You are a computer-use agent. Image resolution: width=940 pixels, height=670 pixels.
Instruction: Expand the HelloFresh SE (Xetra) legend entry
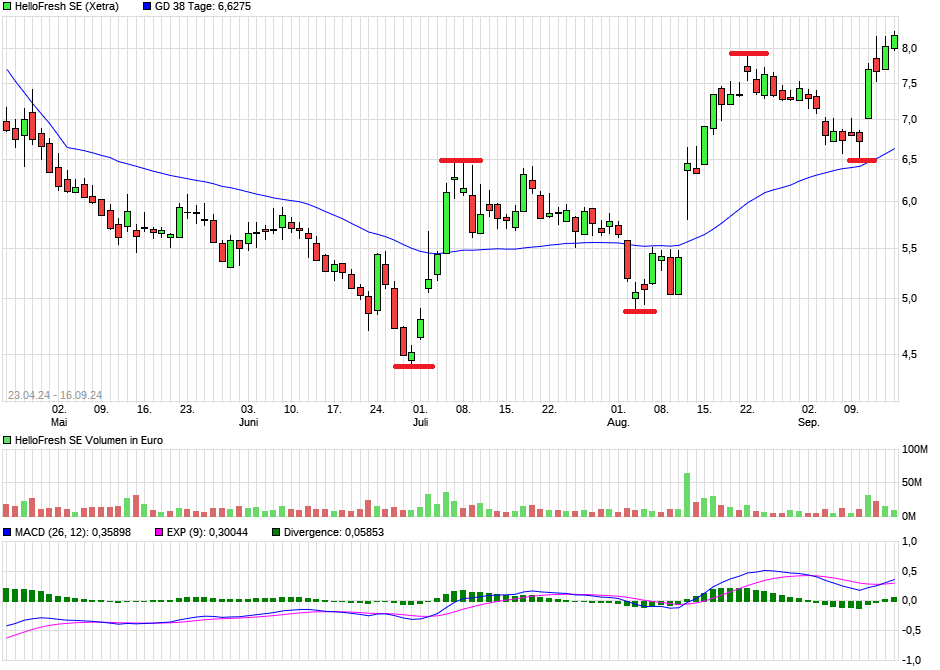coord(70,7)
